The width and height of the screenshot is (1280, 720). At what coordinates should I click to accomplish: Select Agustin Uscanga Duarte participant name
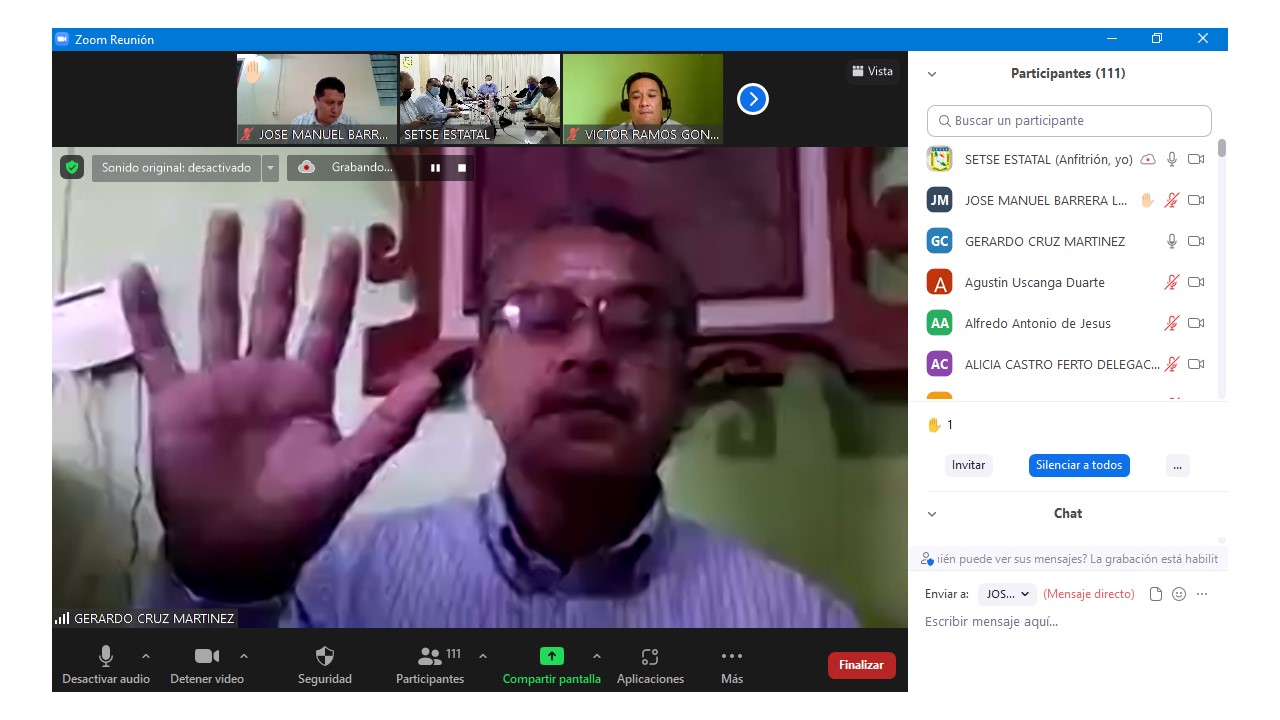pos(1034,282)
